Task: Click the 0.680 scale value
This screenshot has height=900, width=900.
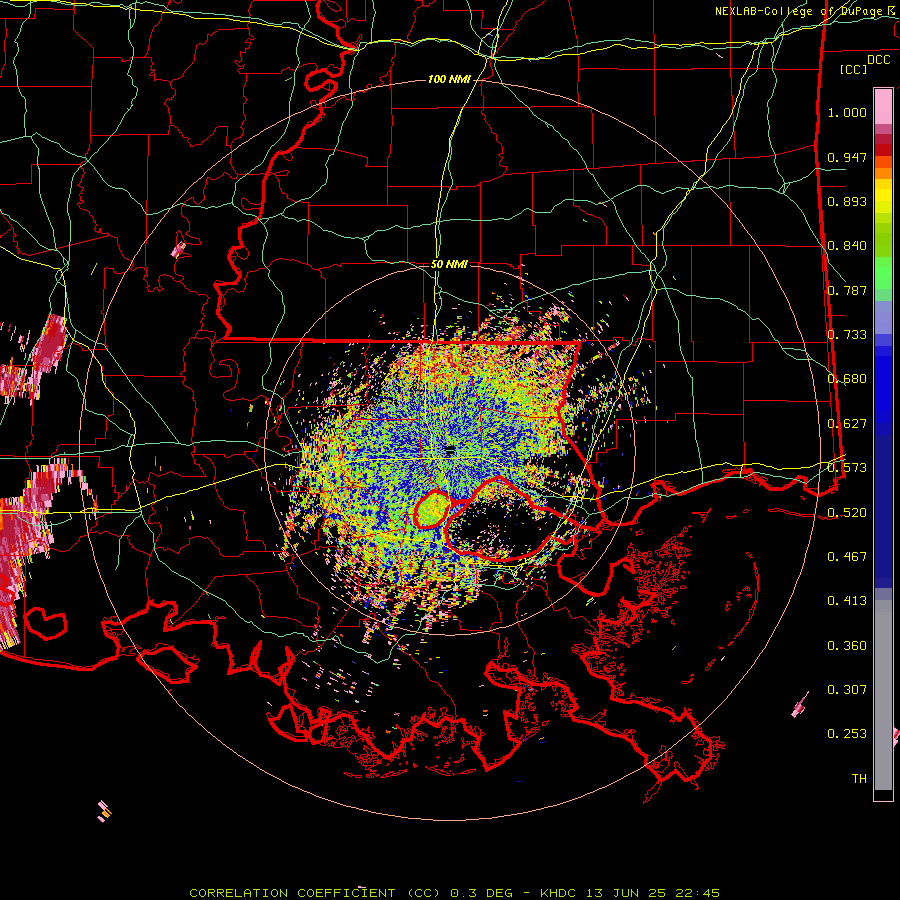Action: pyautogui.click(x=847, y=379)
